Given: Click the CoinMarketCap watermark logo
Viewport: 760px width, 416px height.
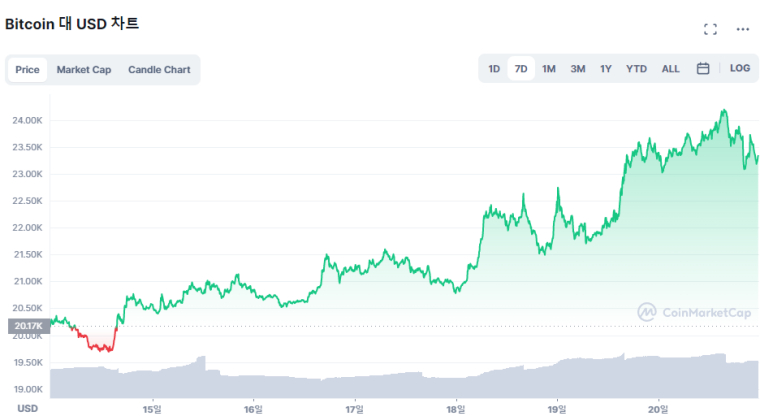Looking at the screenshot, I should pyautogui.click(x=694, y=313).
